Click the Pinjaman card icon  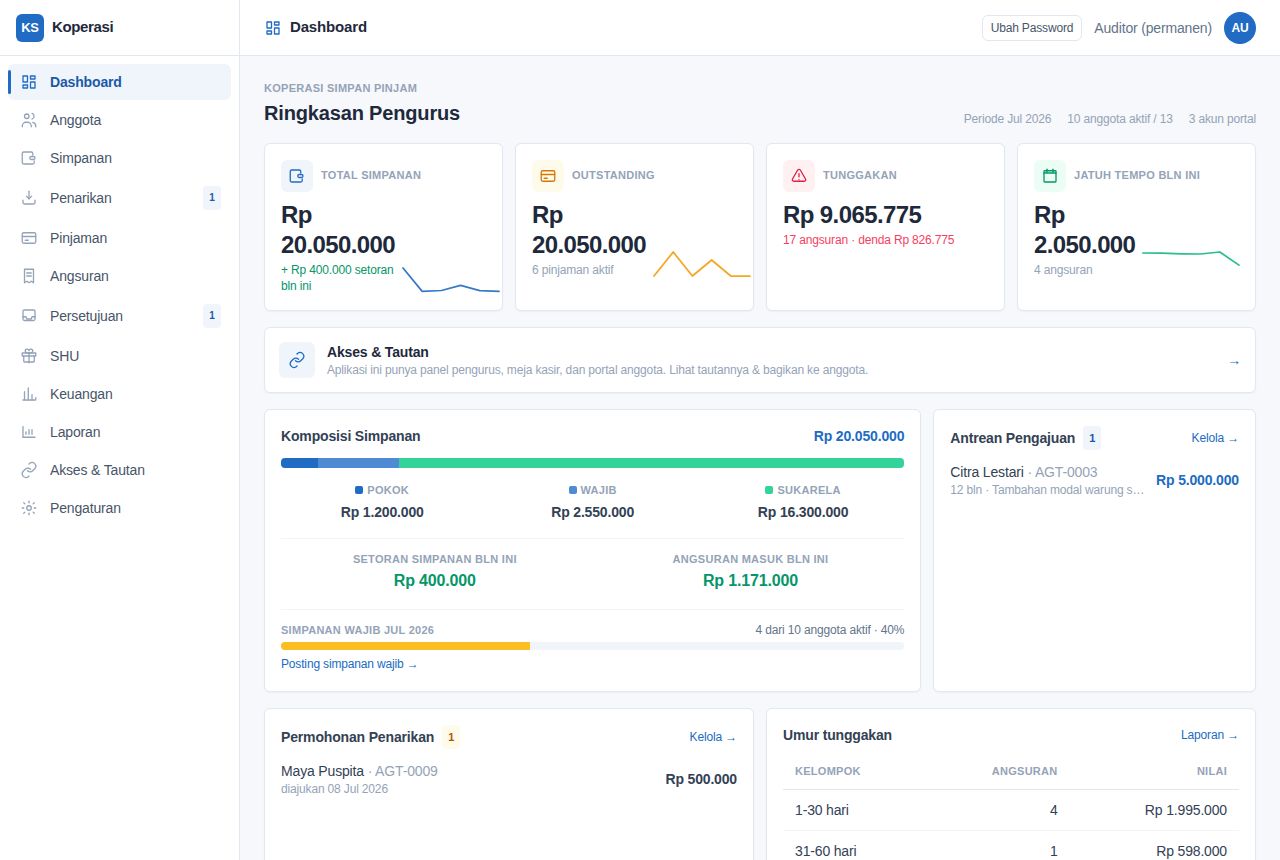(29, 238)
